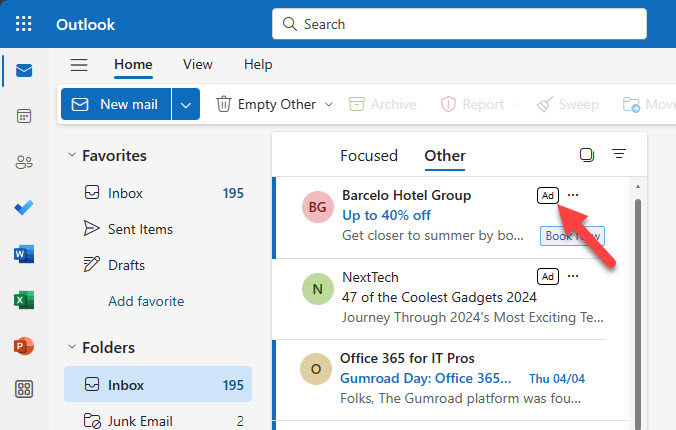Switch to the View tab
Image resolution: width=676 pixels, height=430 pixels.
tap(197, 65)
